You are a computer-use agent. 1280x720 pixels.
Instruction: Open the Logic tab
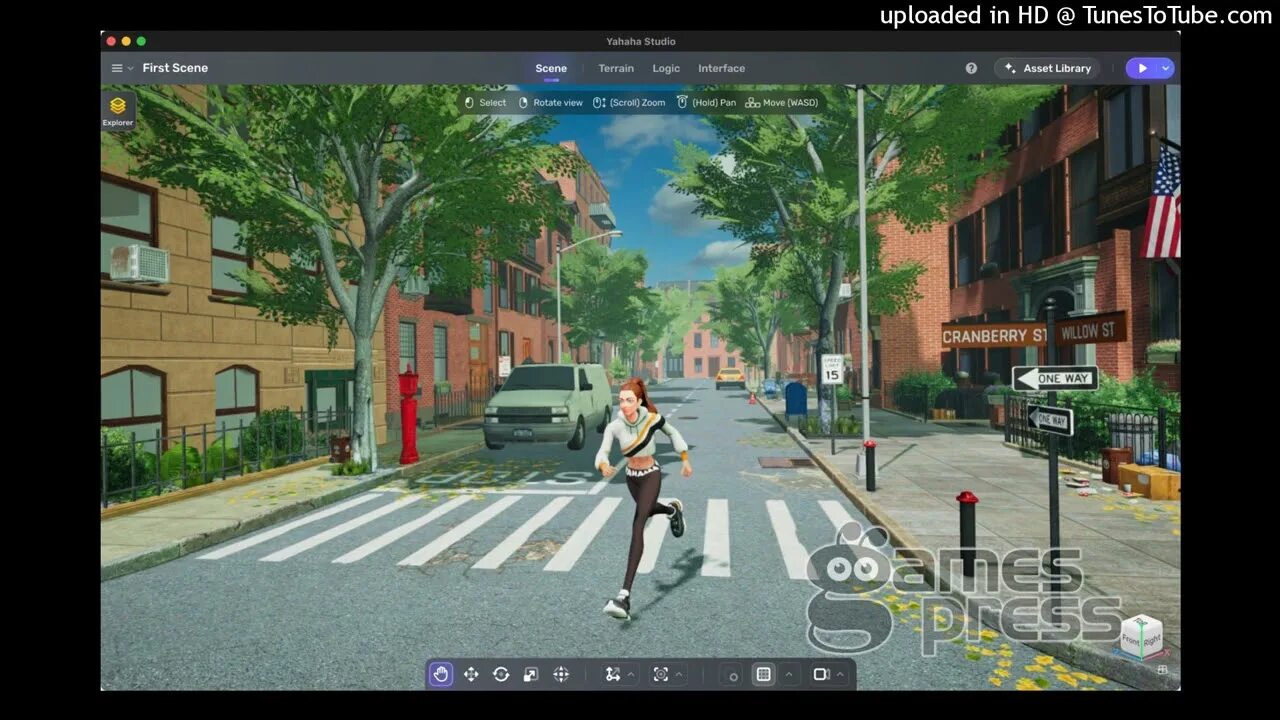coord(666,68)
